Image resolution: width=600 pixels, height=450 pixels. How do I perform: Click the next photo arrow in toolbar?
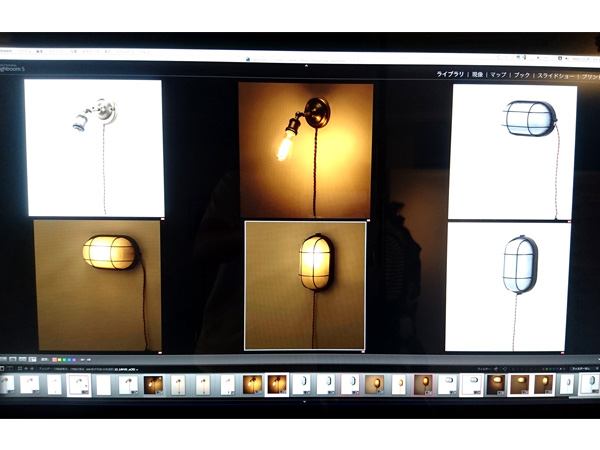point(89,359)
